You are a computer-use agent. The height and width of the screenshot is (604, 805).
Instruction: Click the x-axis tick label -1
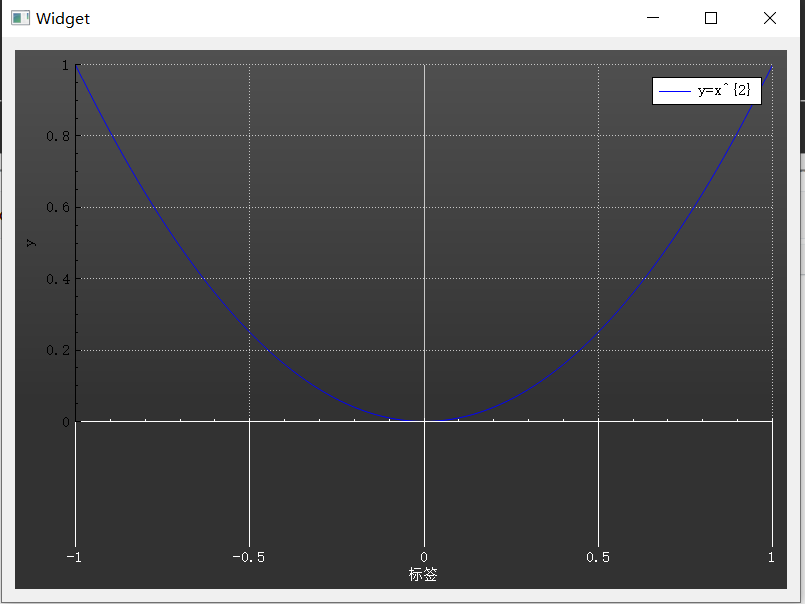click(x=74, y=557)
